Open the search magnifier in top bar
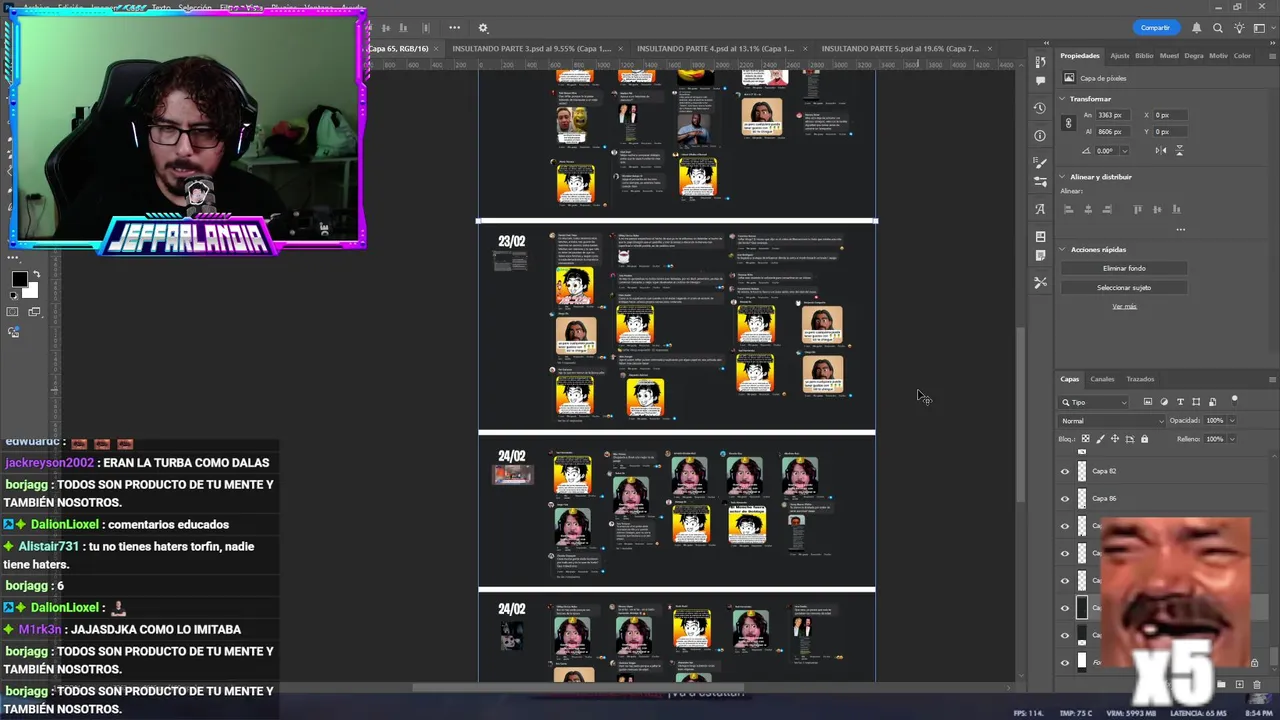Viewport: 1280px width, 720px height. click(1218, 28)
